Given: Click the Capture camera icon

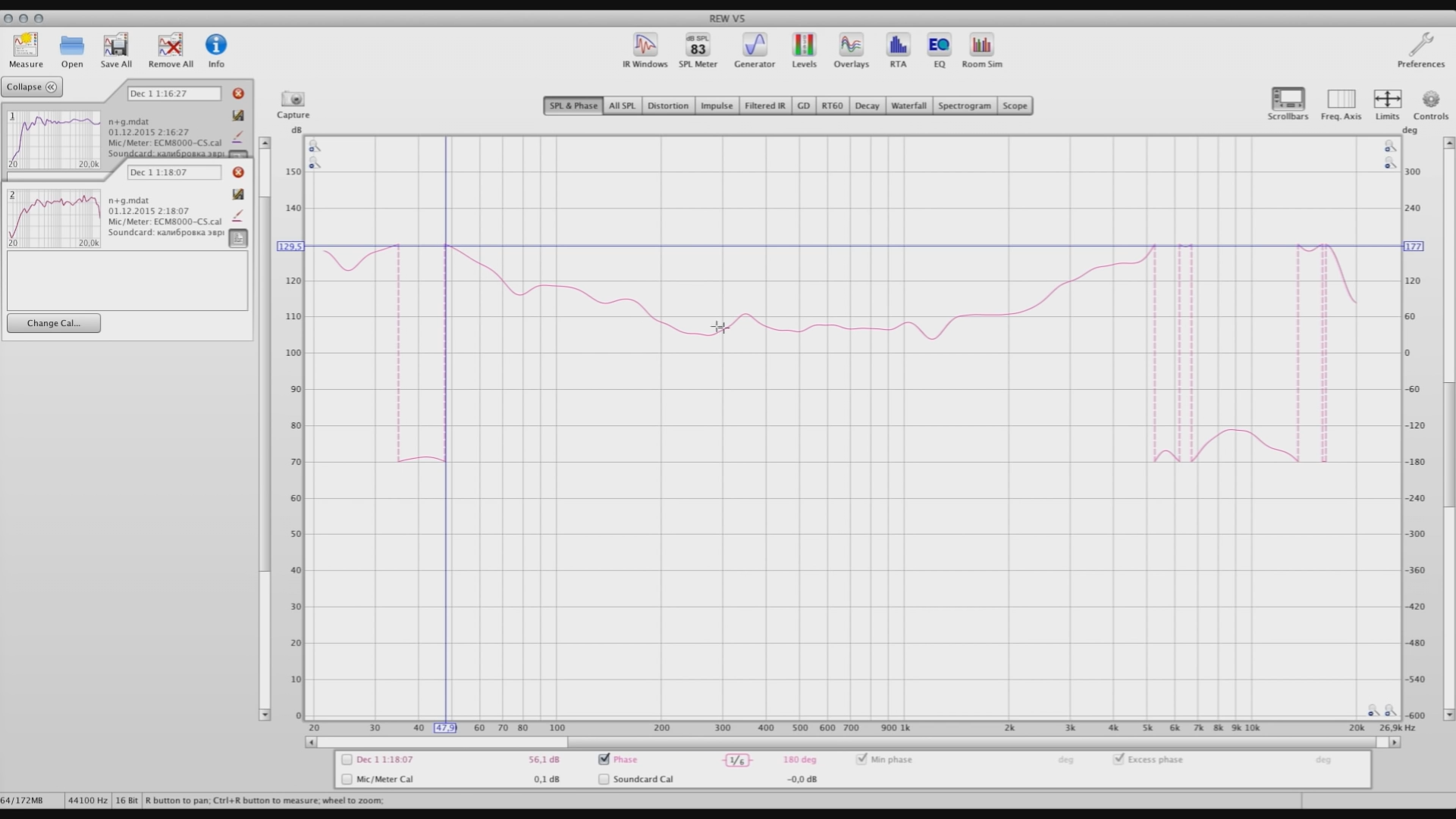Looking at the screenshot, I should coord(293,99).
